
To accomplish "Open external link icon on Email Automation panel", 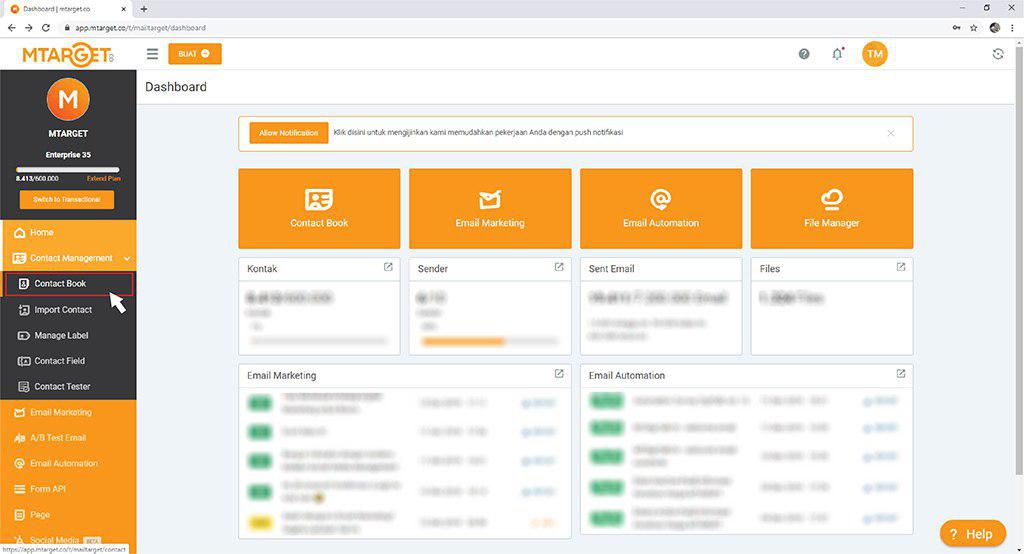I will tap(901, 374).
